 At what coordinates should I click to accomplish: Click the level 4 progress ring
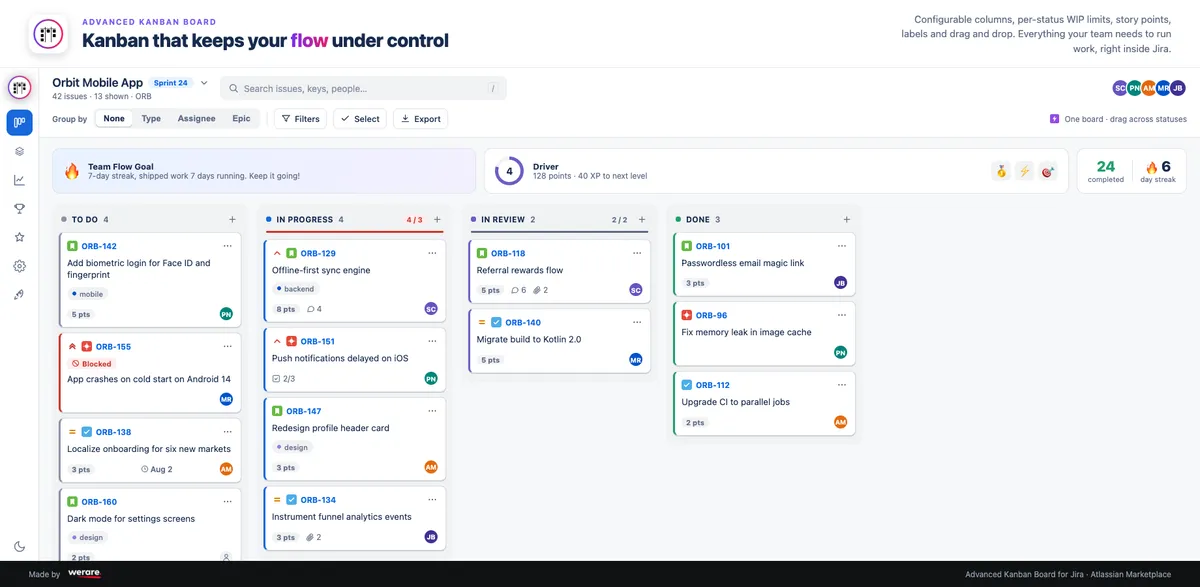509,171
